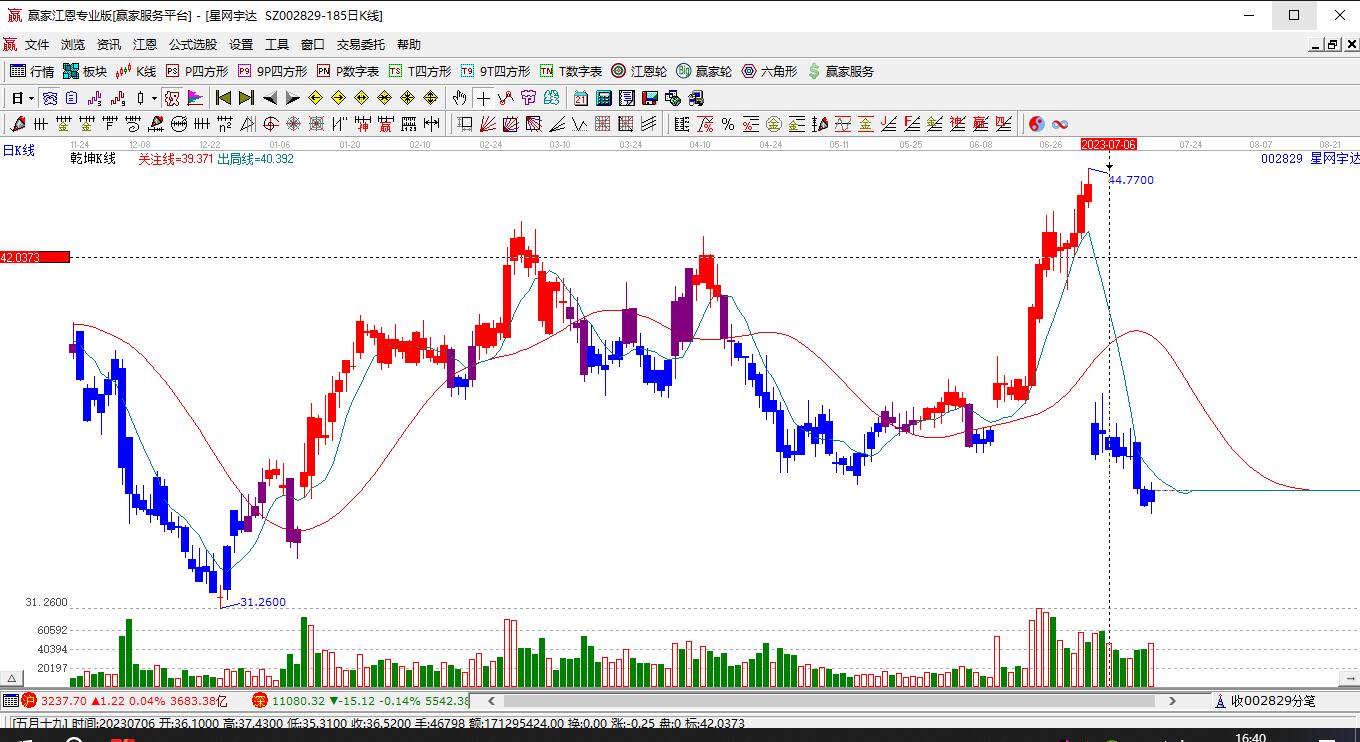Viewport: 1360px width, 742px height.
Task: Open the T数字表 tool
Action: click(571, 71)
